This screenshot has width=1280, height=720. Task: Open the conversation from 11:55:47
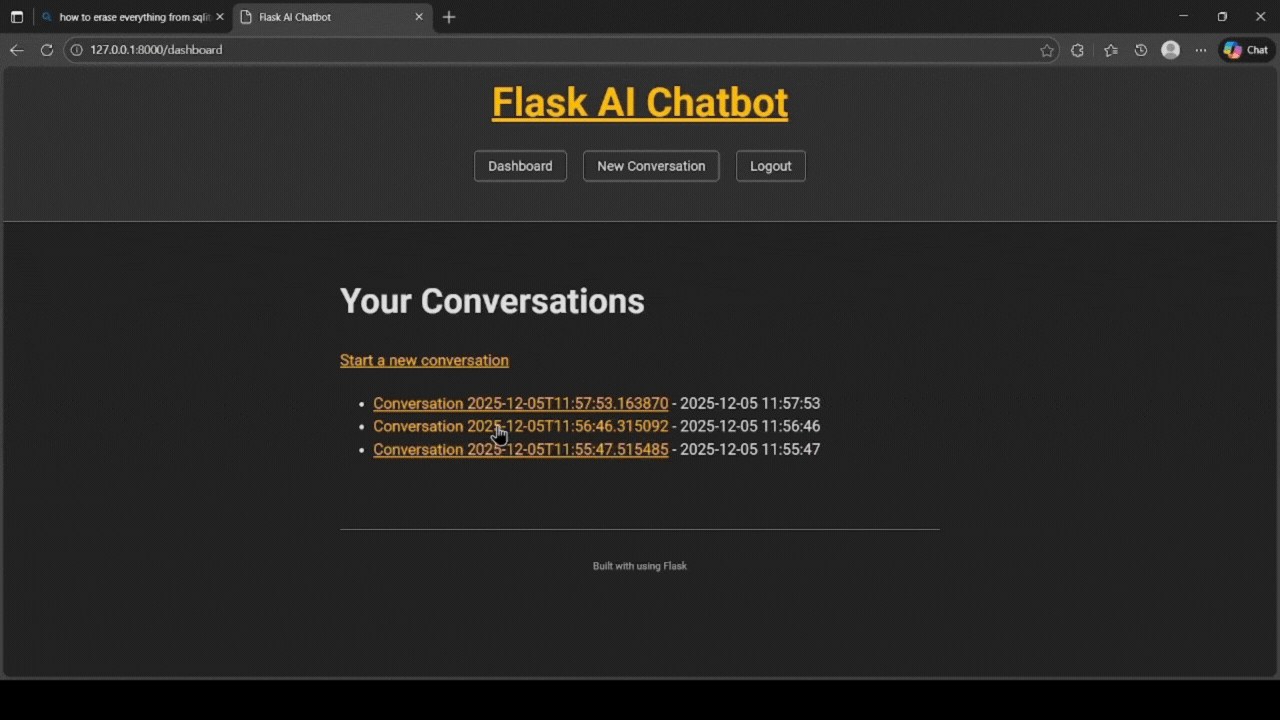point(520,450)
